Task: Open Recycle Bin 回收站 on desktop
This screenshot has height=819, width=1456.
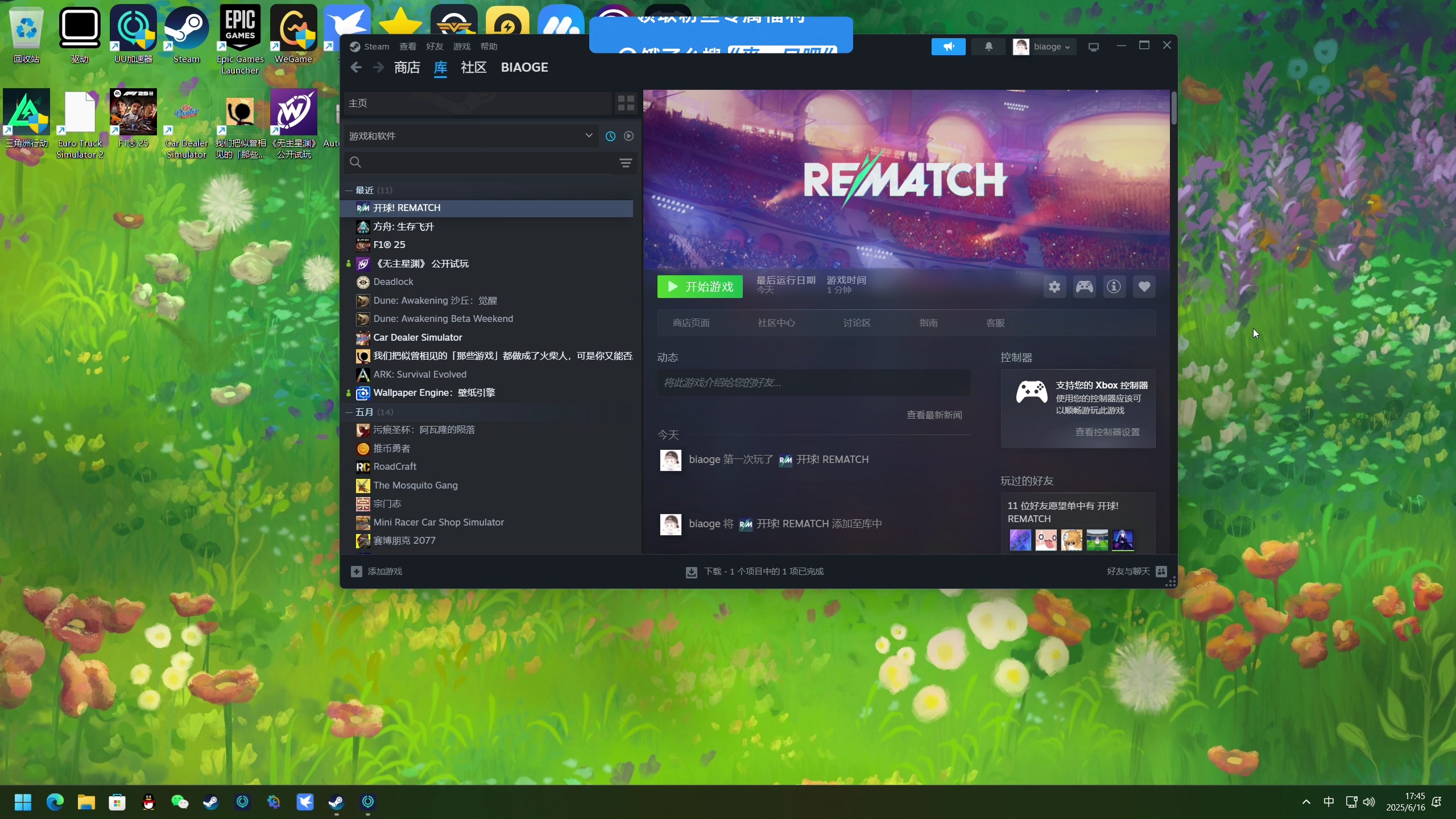Action: pyautogui.click(x=27, y=34)
